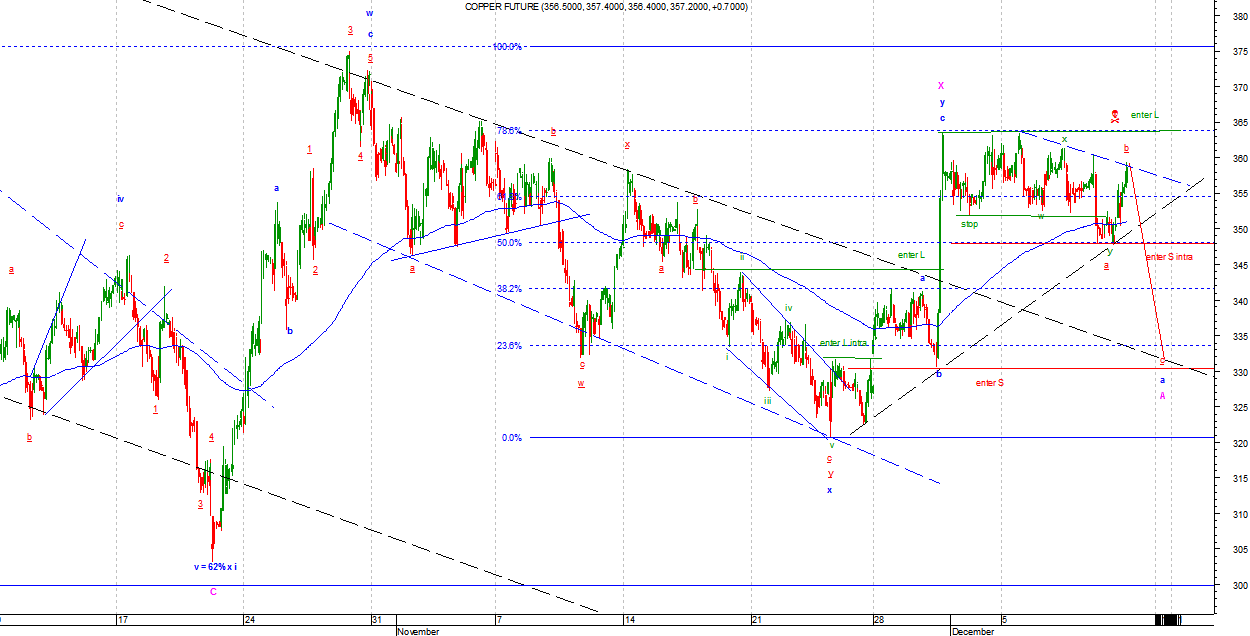Click the COPPER FUTURE chart title
This screenshot has width=1250, height=636.
[606, 7]
